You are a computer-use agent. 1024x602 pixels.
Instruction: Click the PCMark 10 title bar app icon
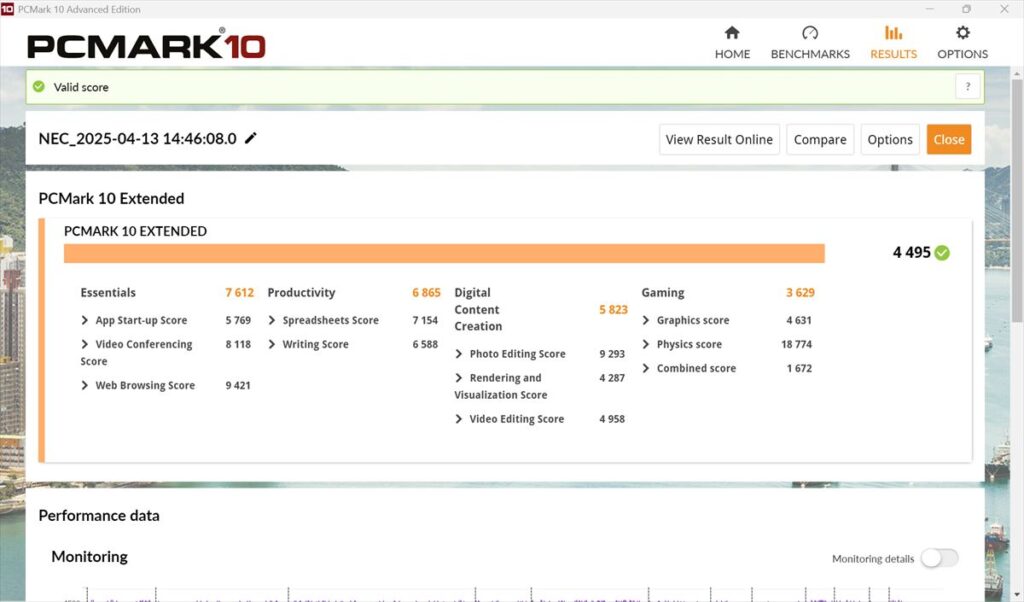[7, 9]
